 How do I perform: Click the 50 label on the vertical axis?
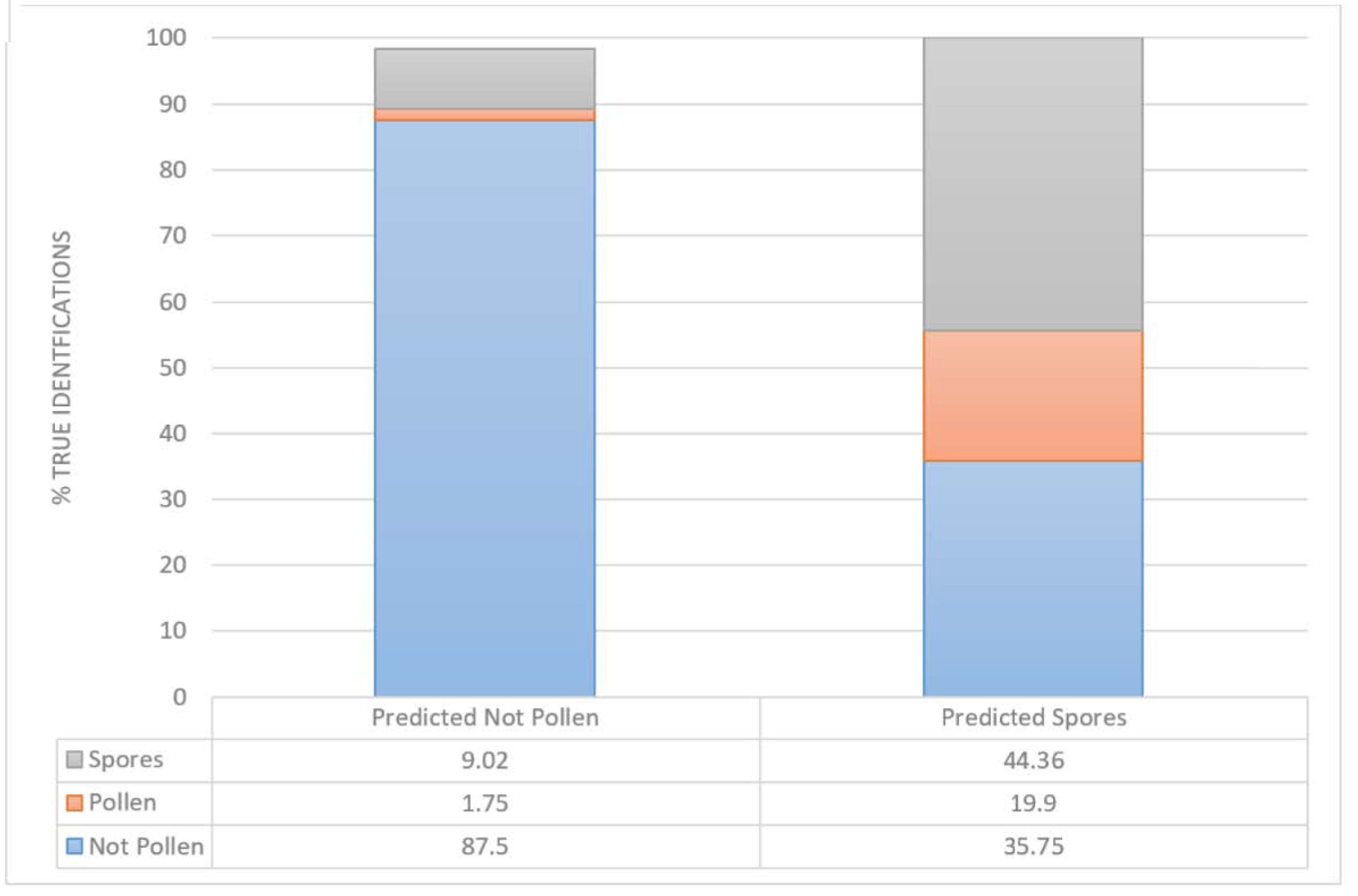click(172, 368)
